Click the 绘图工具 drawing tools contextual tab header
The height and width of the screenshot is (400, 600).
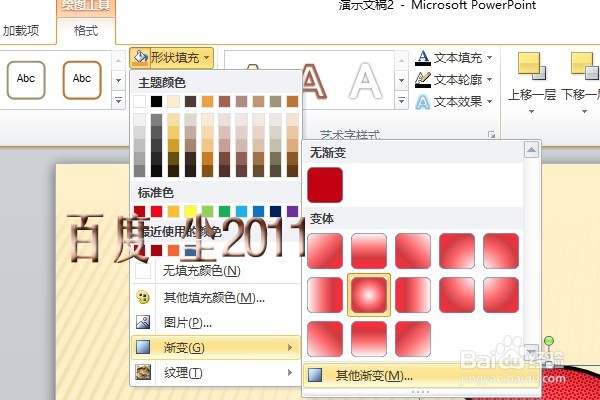[86, 7]
